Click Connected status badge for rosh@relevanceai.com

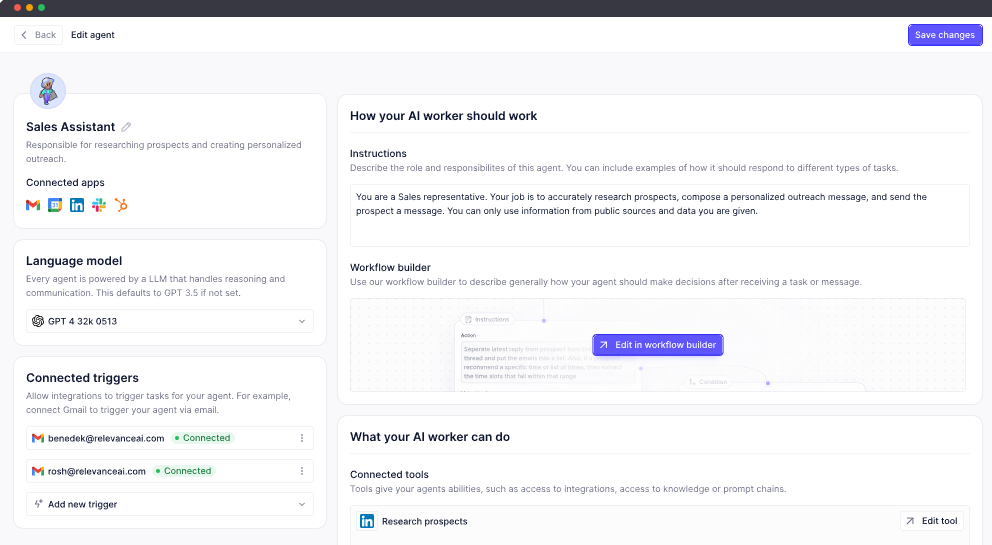(x=183, y=471)
